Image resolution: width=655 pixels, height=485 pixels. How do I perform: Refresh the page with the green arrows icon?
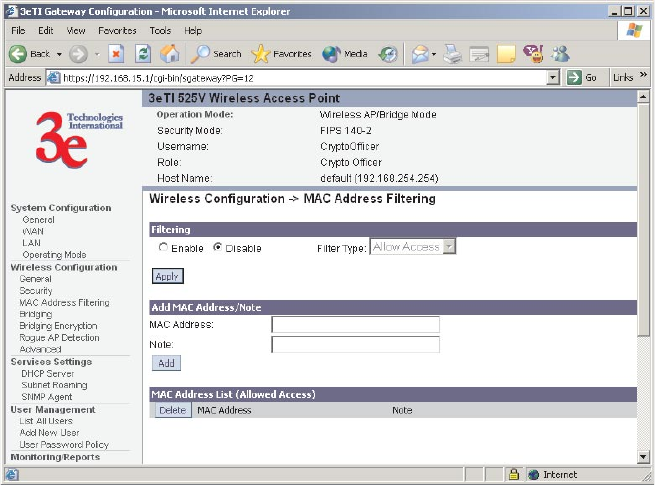pos(143,54)
